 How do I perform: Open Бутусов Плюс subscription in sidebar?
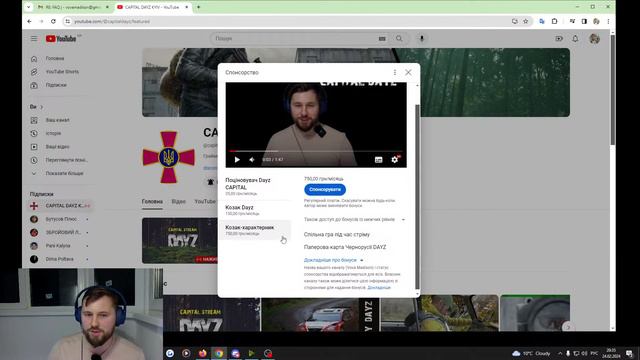(61, 219)
